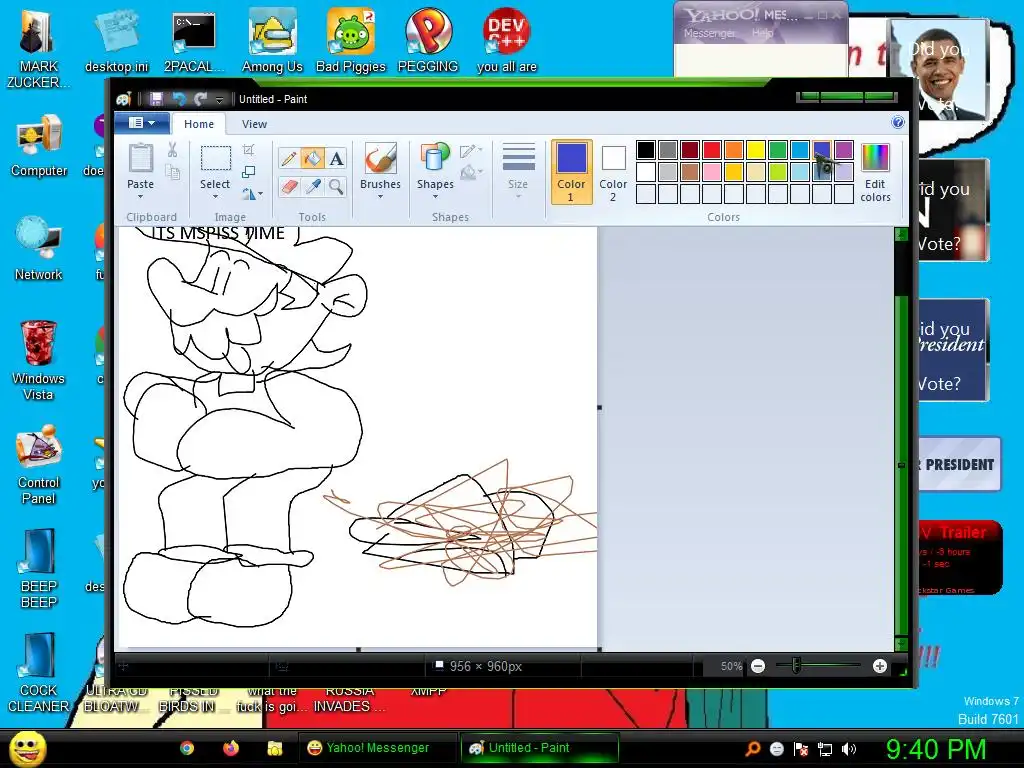Select the Eraser tool

[x=289, y=187]
